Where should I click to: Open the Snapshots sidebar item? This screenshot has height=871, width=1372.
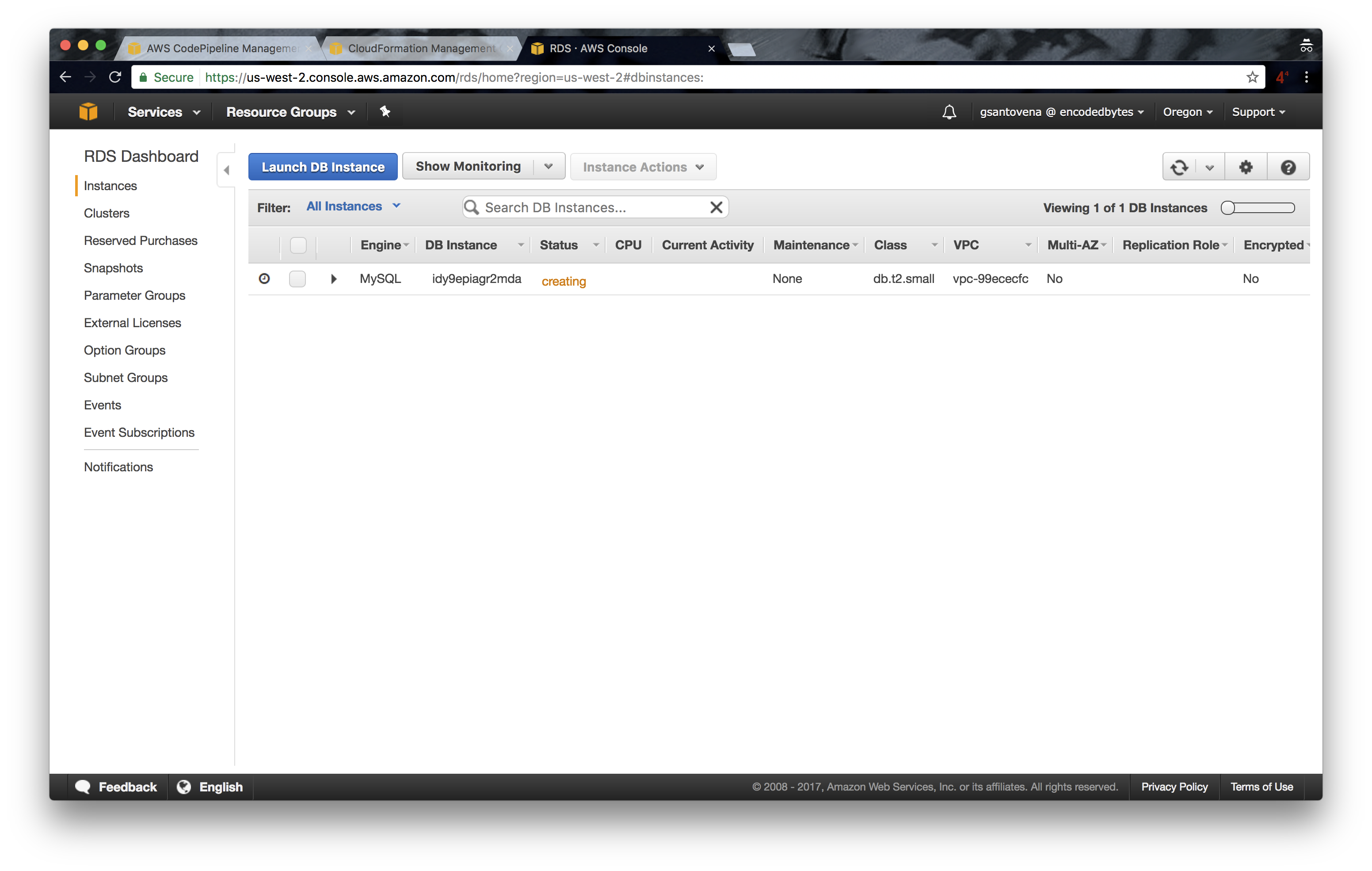tap(114, 268)
